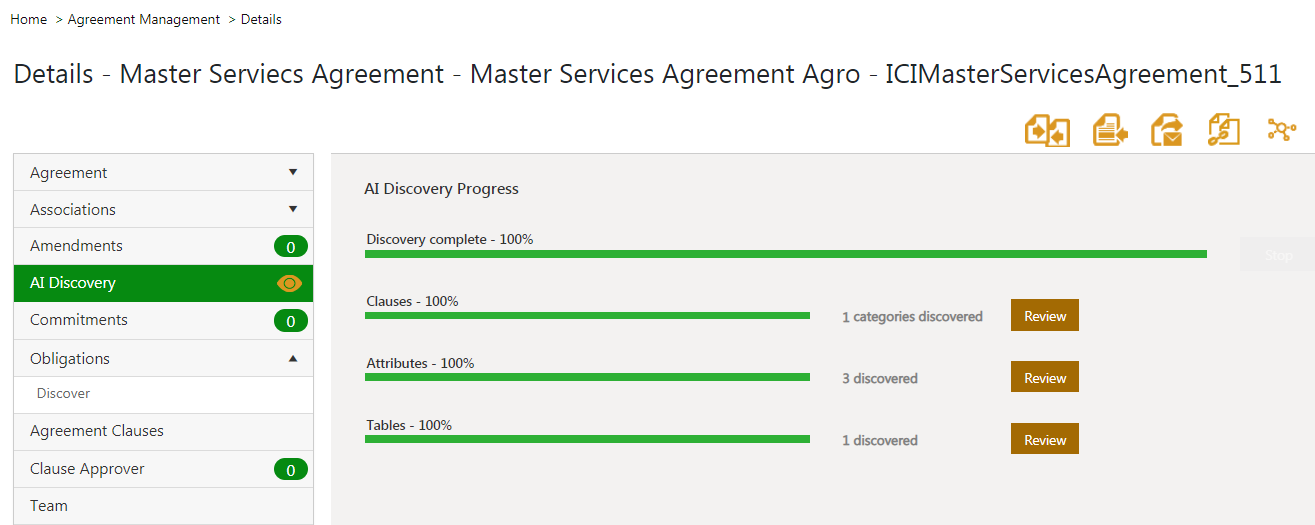Click the Commitments count badge
This screenshot has width=1315, height=525.
(290, 321)
